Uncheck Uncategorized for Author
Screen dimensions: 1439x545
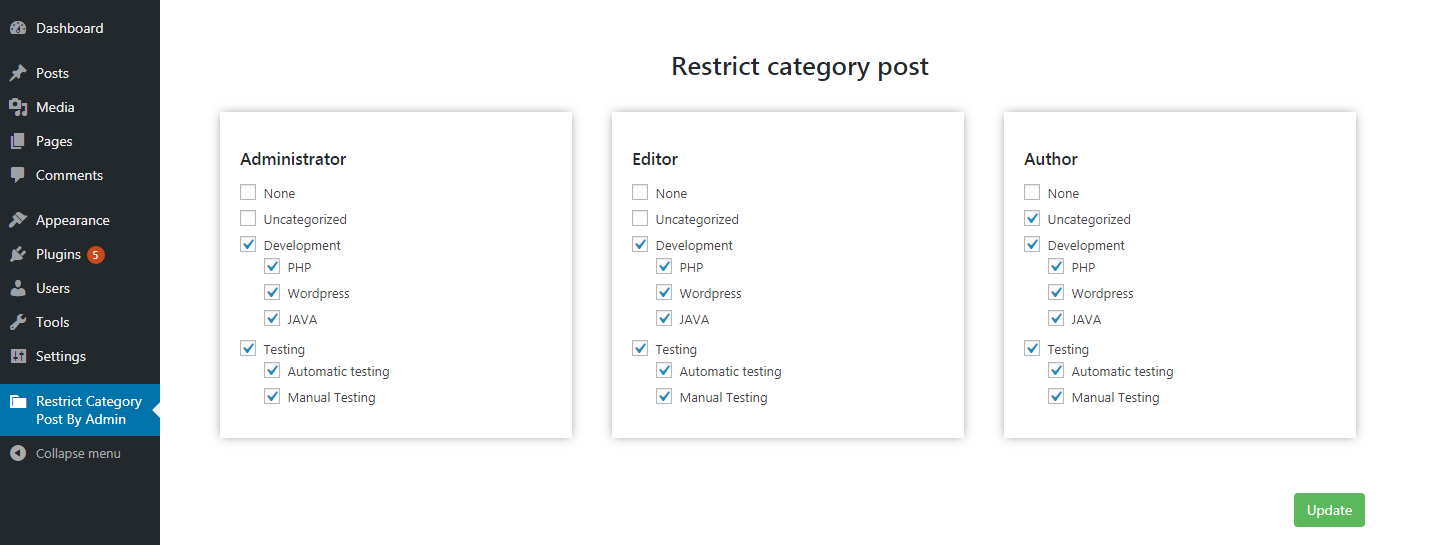pos(1032,218)
